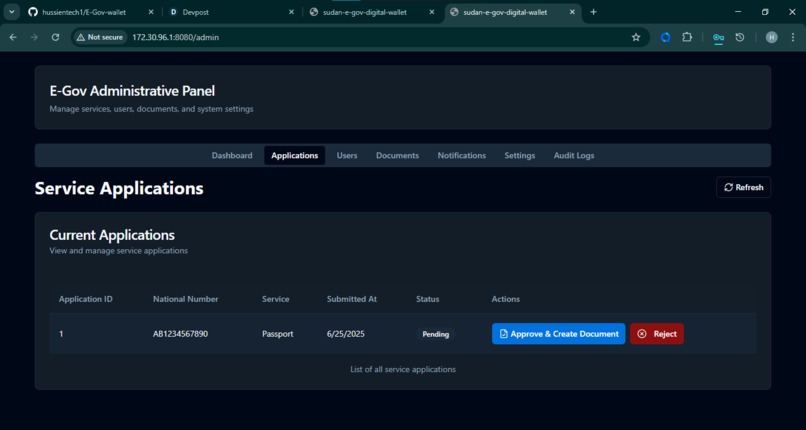Open the Audit Logs section
The width and height of the screenshot is (806, 430).
574,155
